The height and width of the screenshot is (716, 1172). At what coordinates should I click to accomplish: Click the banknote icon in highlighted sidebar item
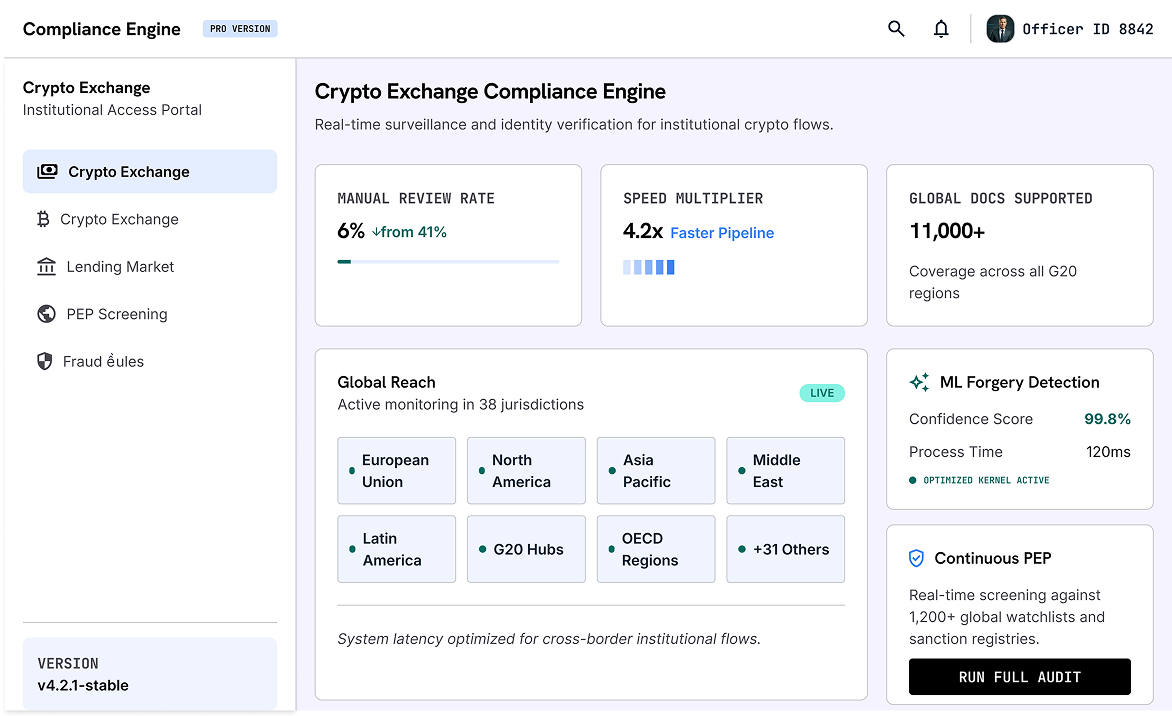(x=47, y=171)
